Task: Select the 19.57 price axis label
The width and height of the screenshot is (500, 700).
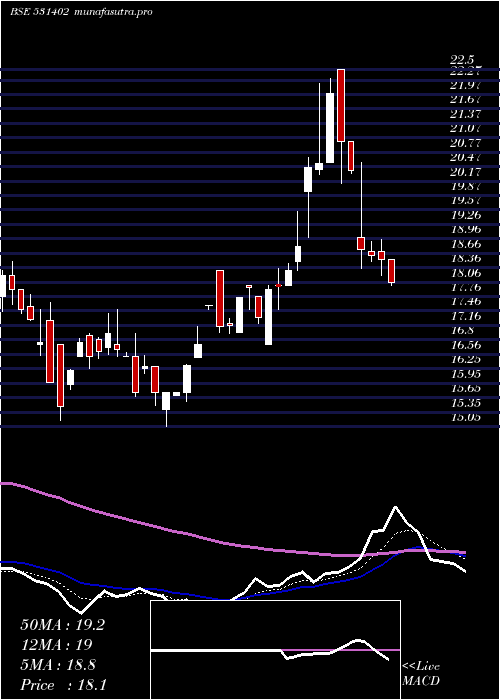Action: [466, 200]
